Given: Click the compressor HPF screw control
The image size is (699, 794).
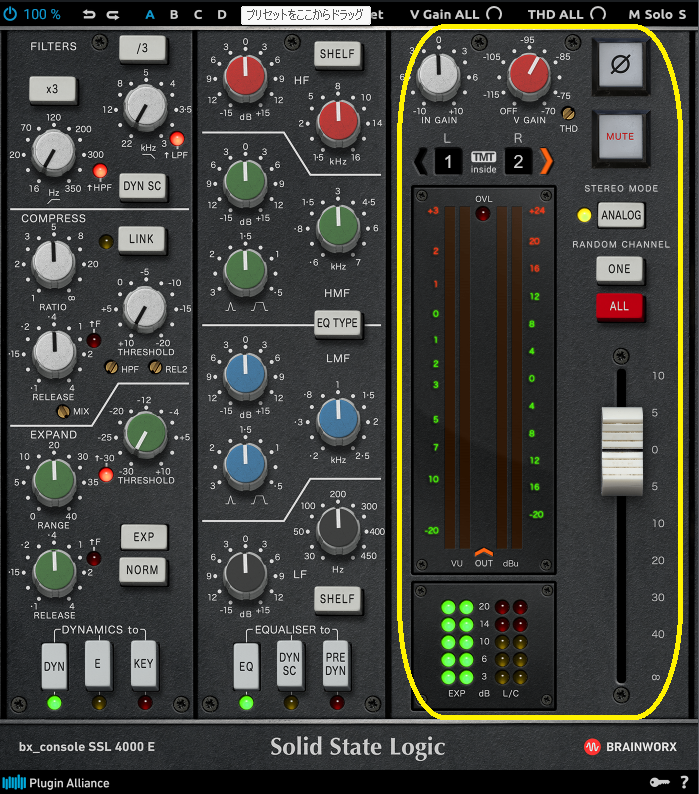Looking at the screenshot, I should point(111,367).
